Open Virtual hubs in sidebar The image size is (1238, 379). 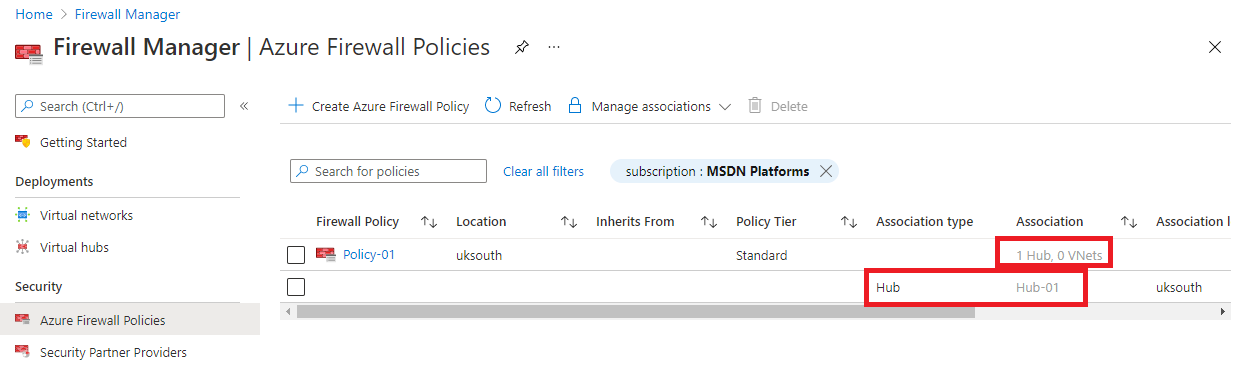click(74, 247)
